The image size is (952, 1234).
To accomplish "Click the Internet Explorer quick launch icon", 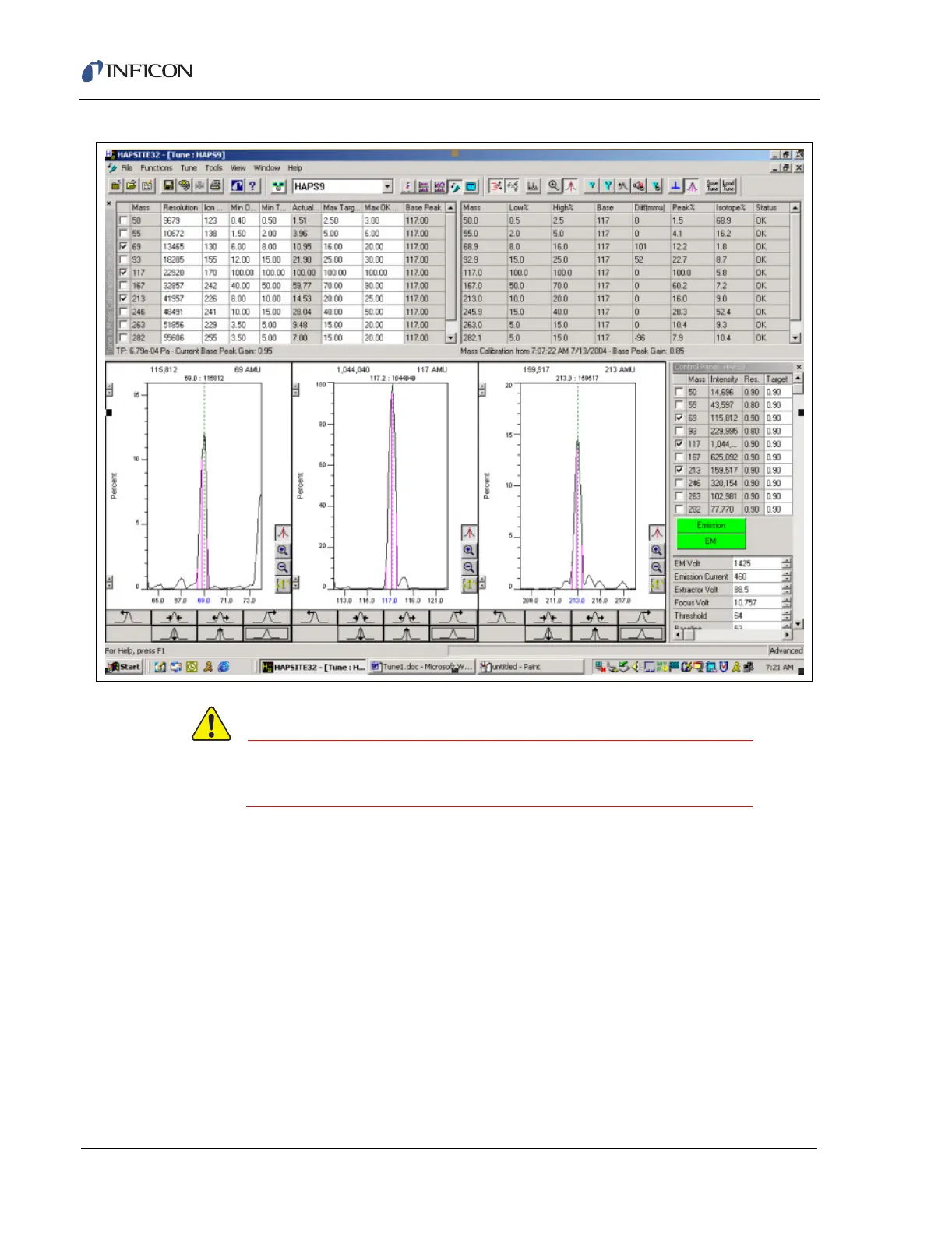I will point(224,667).
